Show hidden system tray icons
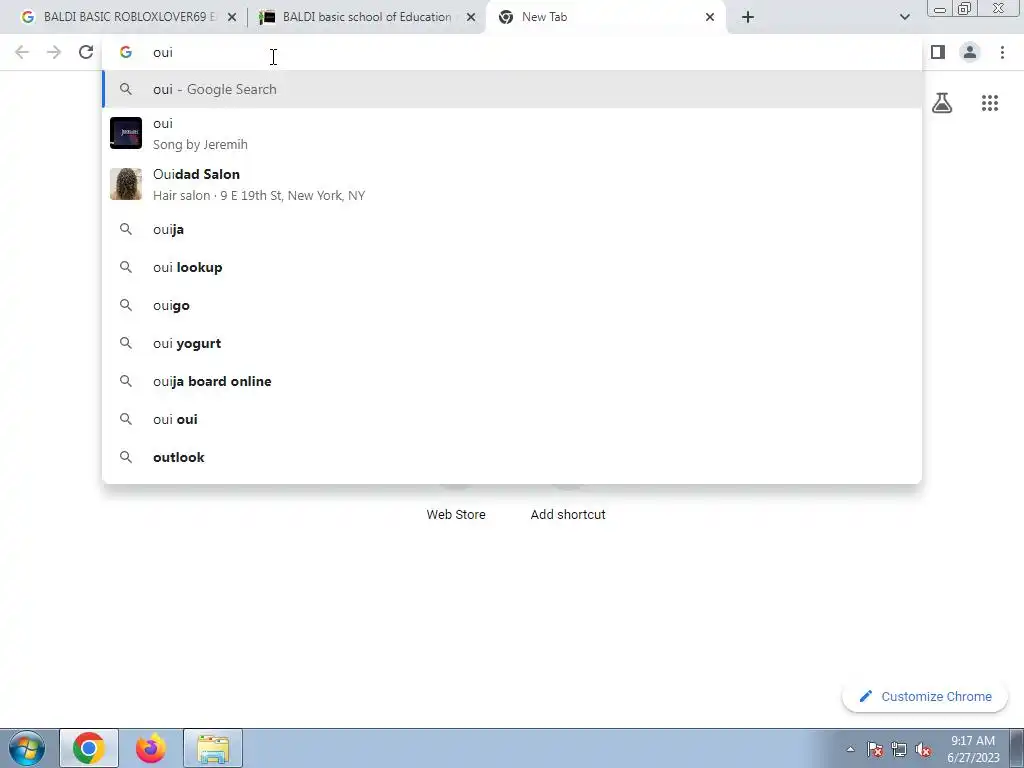Screen dimensions: 1024x768 point(850,749)
